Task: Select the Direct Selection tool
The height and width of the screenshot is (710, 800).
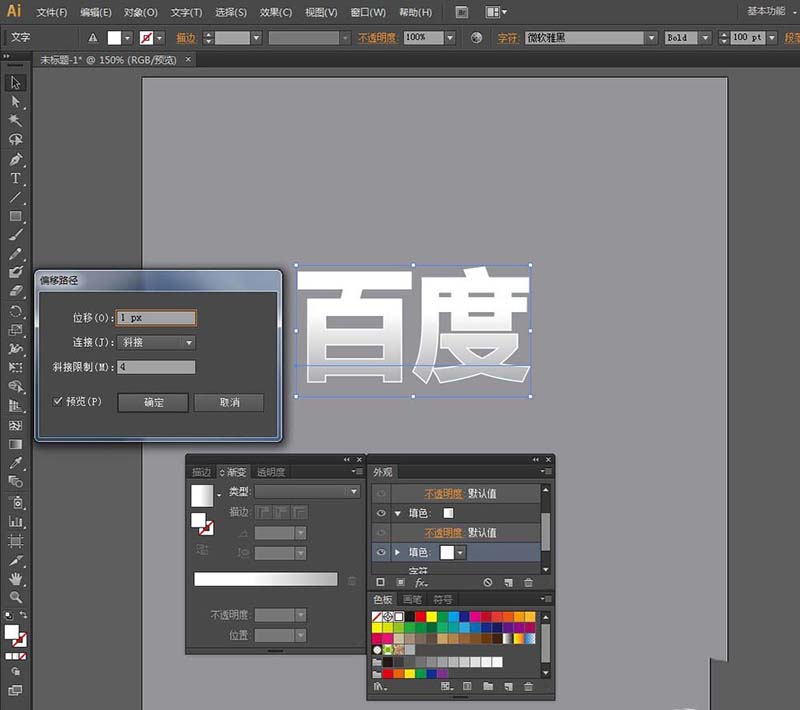Action: 15,102
